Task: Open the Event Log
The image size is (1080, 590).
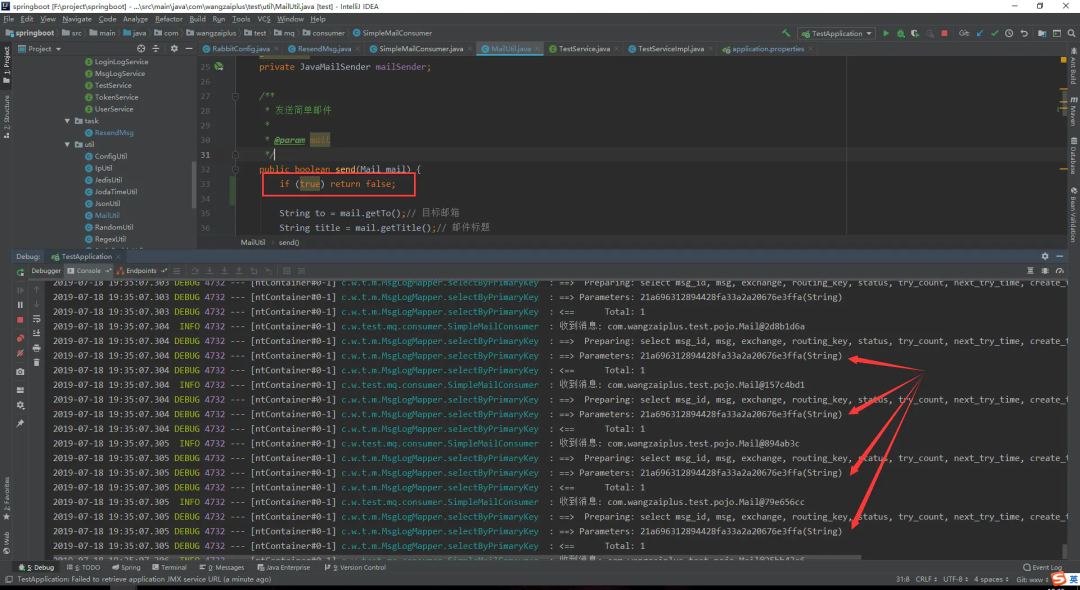Action: (1042, 568)
